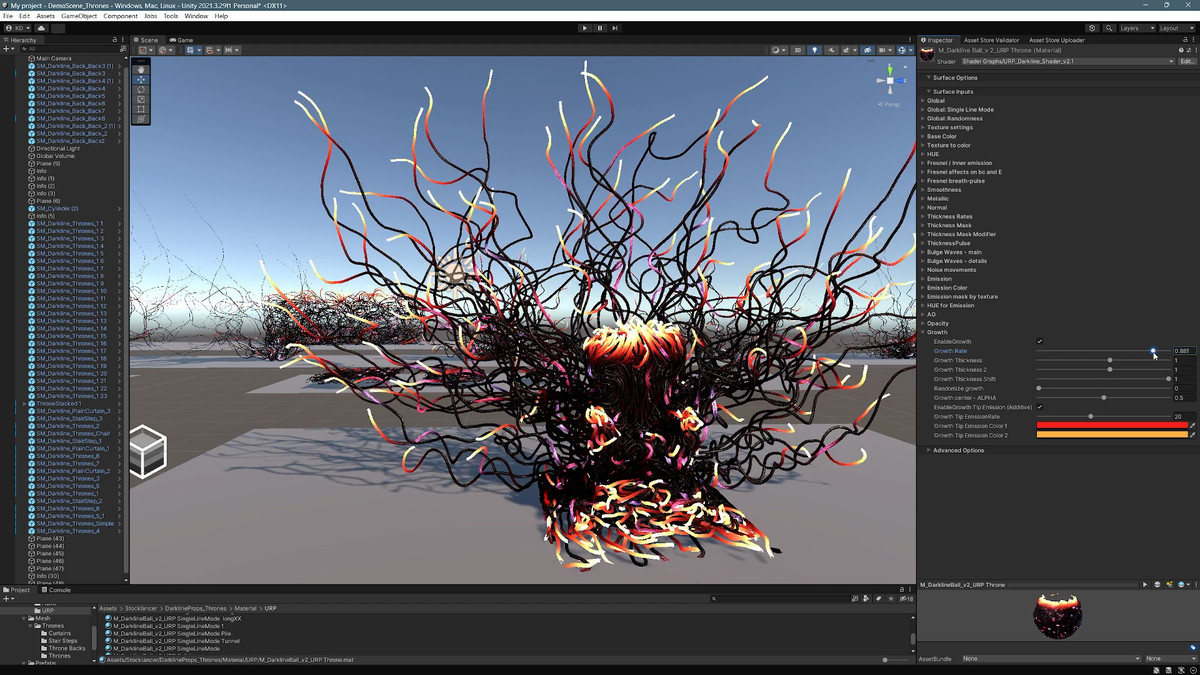The width and height of the screenshot is (1200, 675).
Task: Expand the Advanced Options foldout
Action: pyautogui.click(x=958, y=450)
